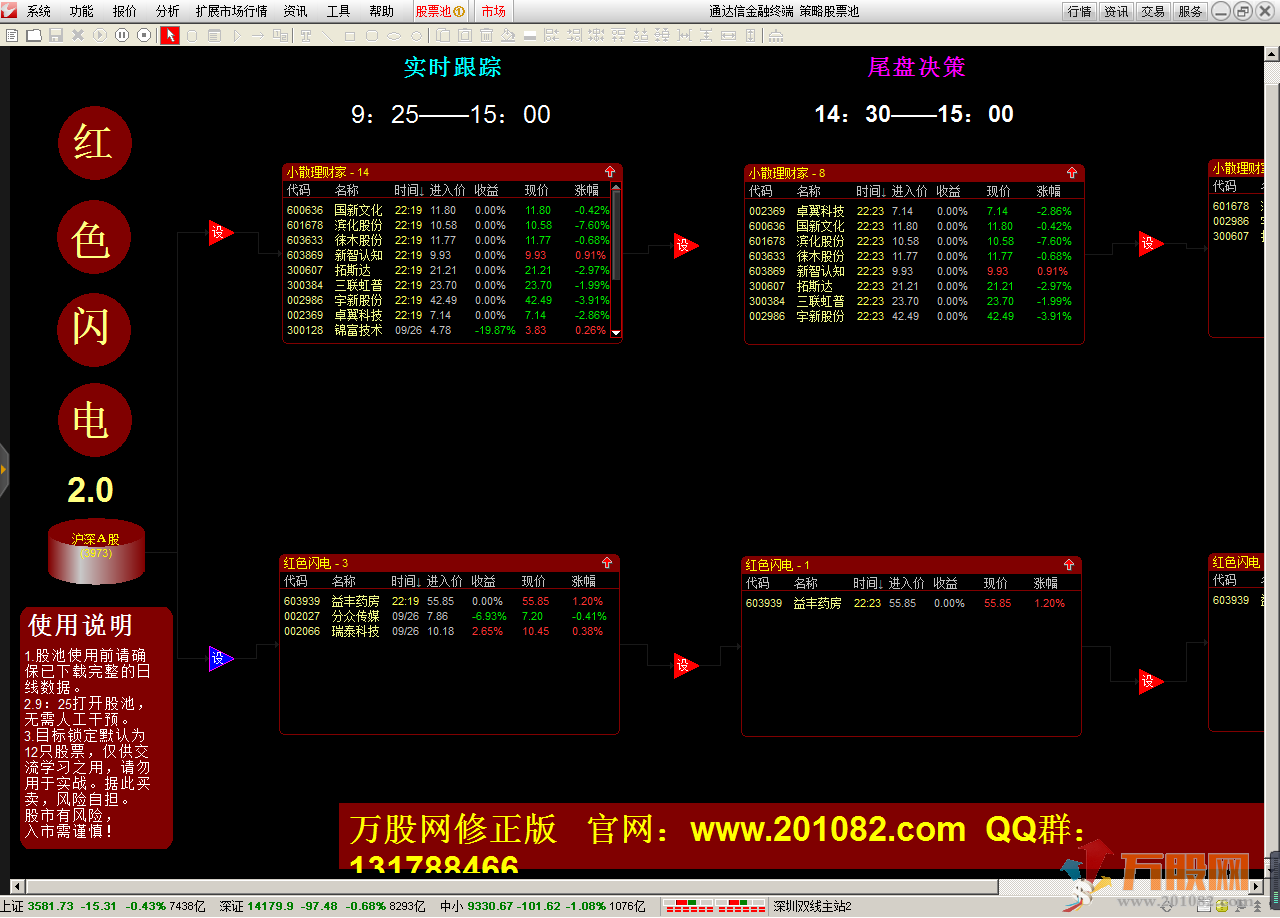Click the play circle toolbar icon

[x=99, y=35]
